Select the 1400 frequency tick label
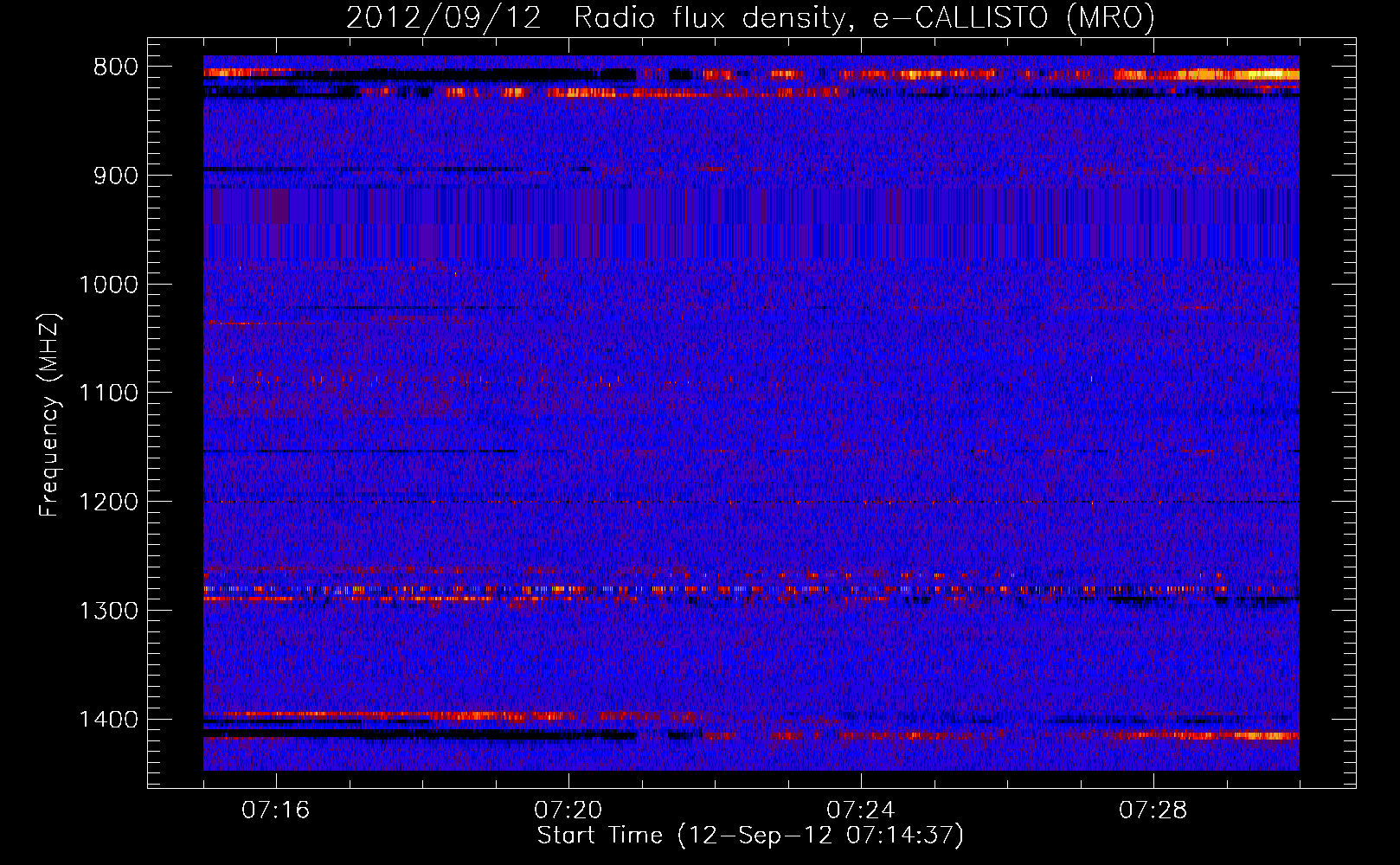Image resolution: width=1400 pixels, height=865 pixels. 108,719
